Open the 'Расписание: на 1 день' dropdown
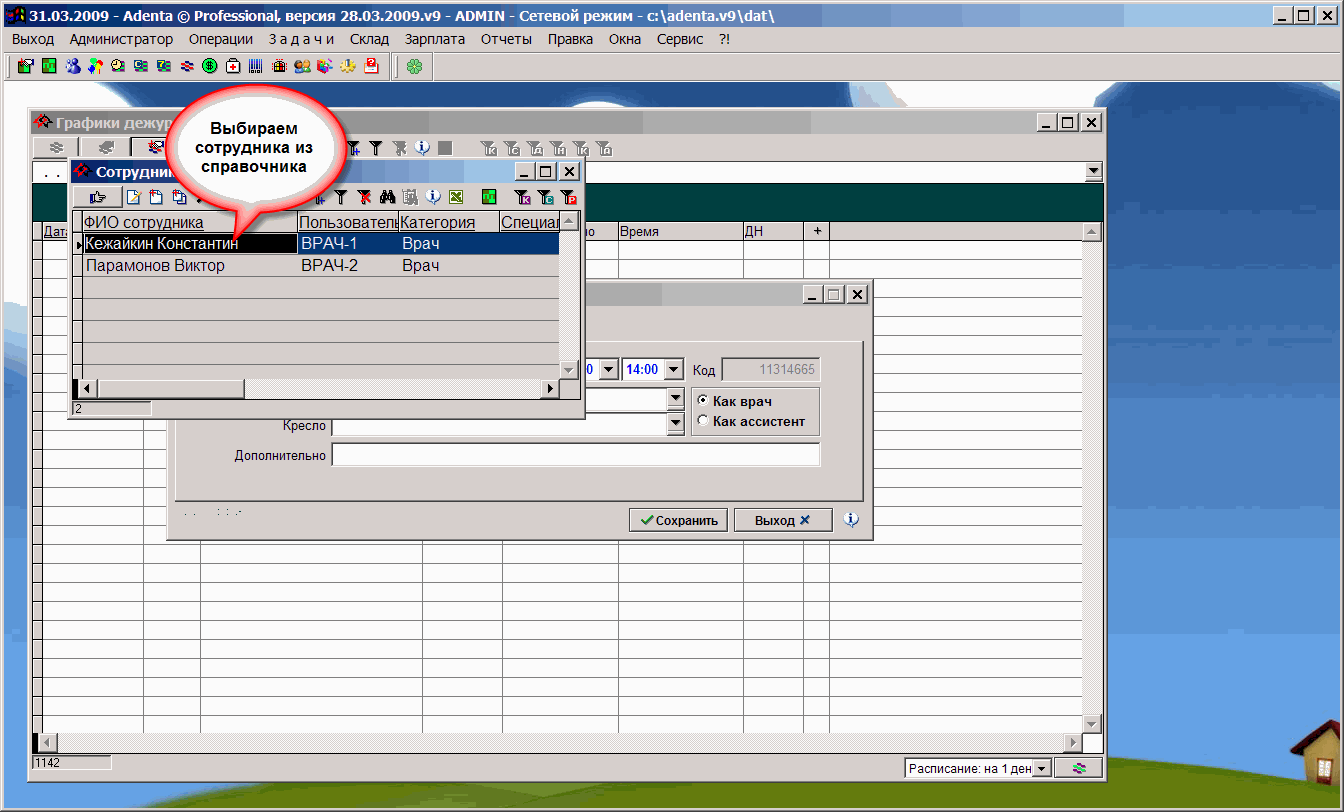 click(x=1041, y=768)
